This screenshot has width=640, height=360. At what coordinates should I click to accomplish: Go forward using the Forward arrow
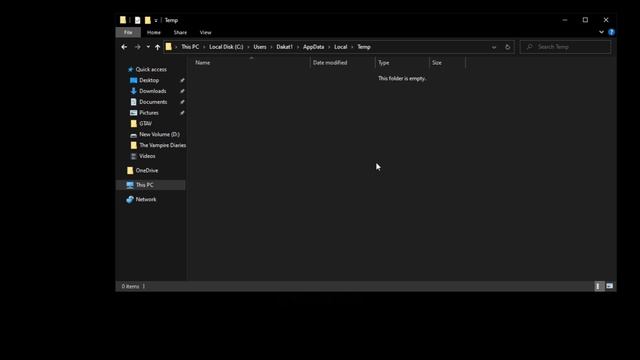(138, 47)
